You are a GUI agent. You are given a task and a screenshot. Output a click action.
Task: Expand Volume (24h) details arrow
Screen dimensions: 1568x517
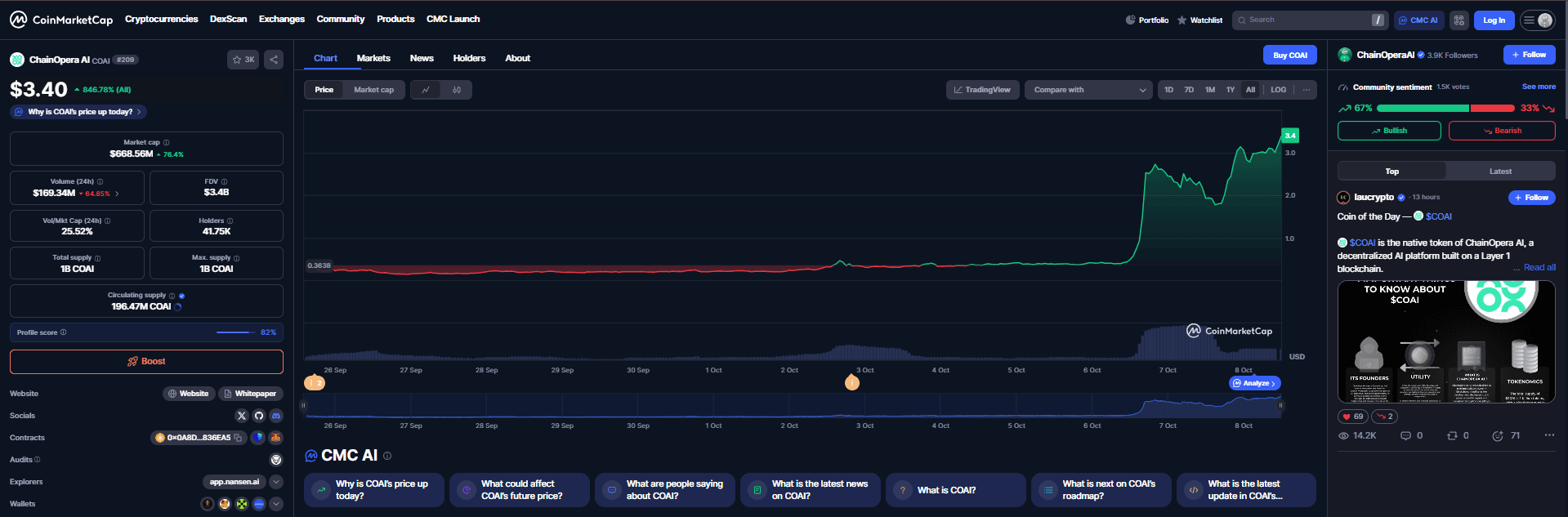pyautogui.click(x=117, y=194)
